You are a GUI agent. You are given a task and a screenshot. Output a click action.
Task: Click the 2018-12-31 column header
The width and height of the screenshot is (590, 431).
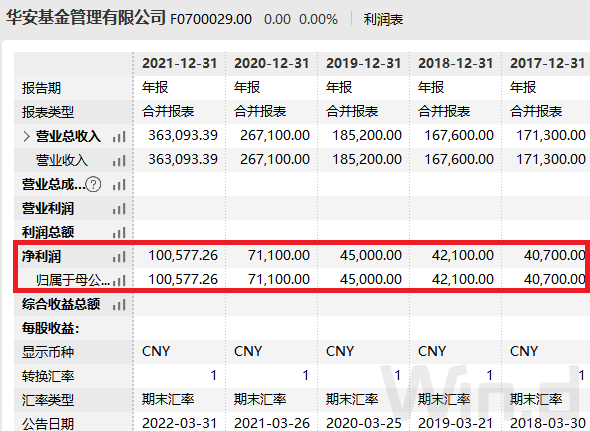pos(456,63)
